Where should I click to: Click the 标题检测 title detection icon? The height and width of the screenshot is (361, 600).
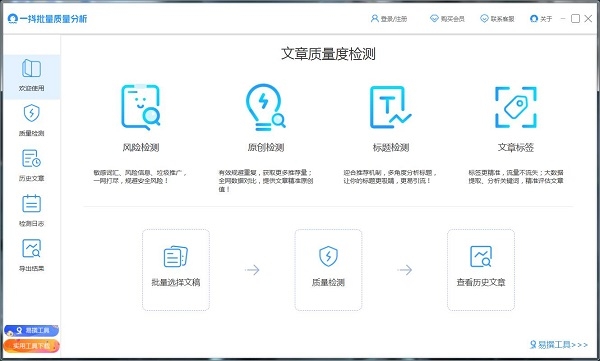click(390, 107)
